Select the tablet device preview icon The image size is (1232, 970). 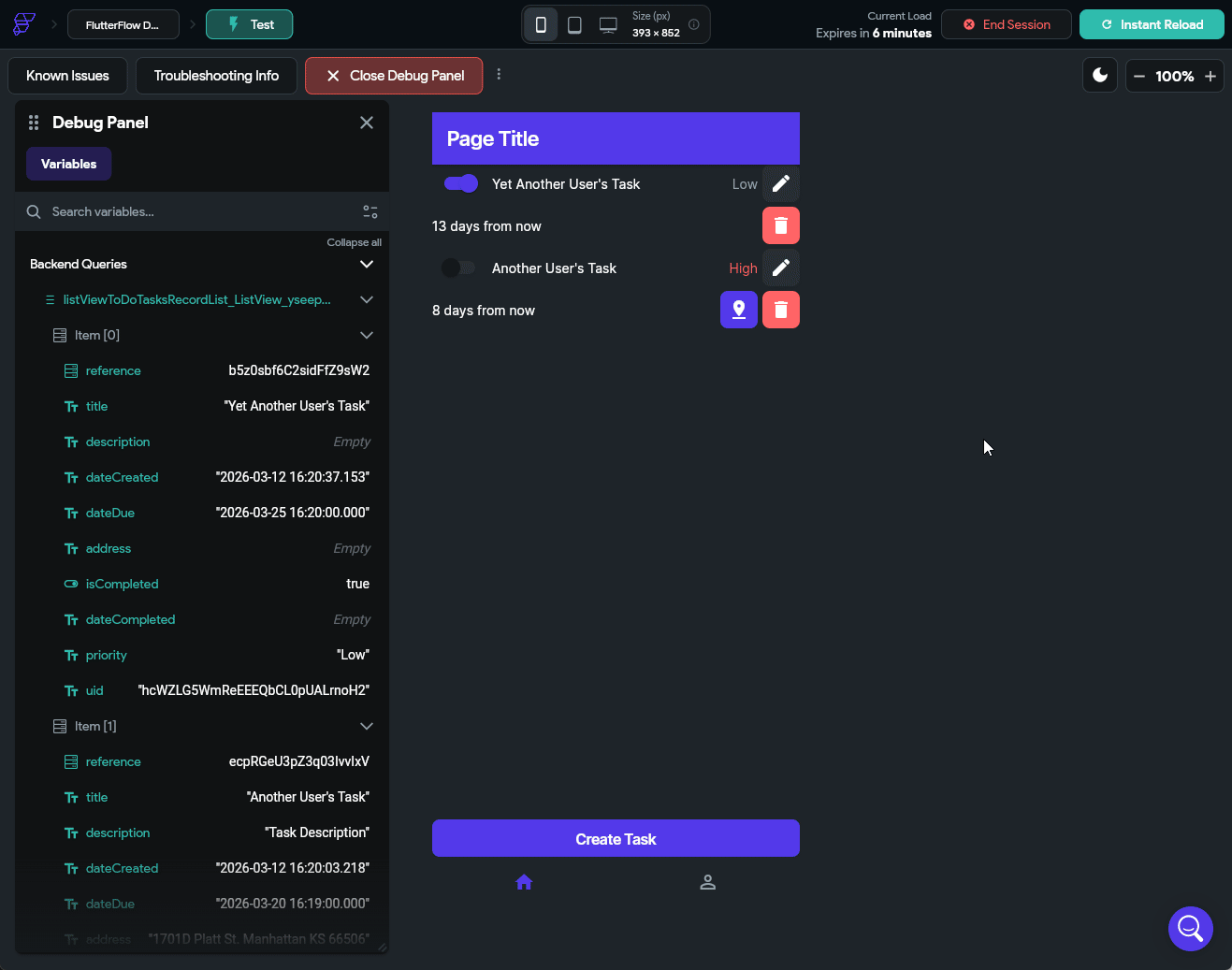tap(574, 25)
